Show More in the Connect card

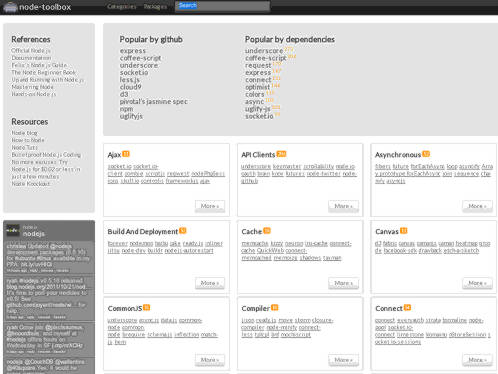pyautogui.click(x=477, y=360)
